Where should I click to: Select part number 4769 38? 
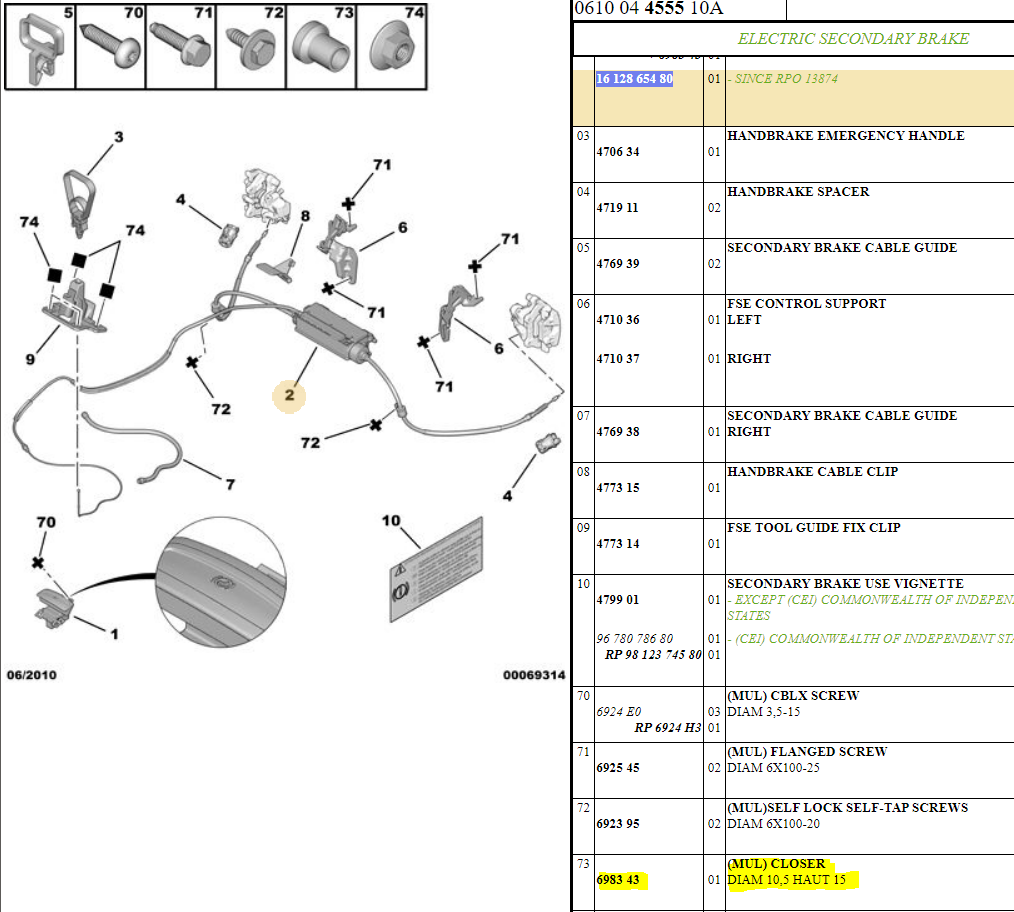coord(618,431)
